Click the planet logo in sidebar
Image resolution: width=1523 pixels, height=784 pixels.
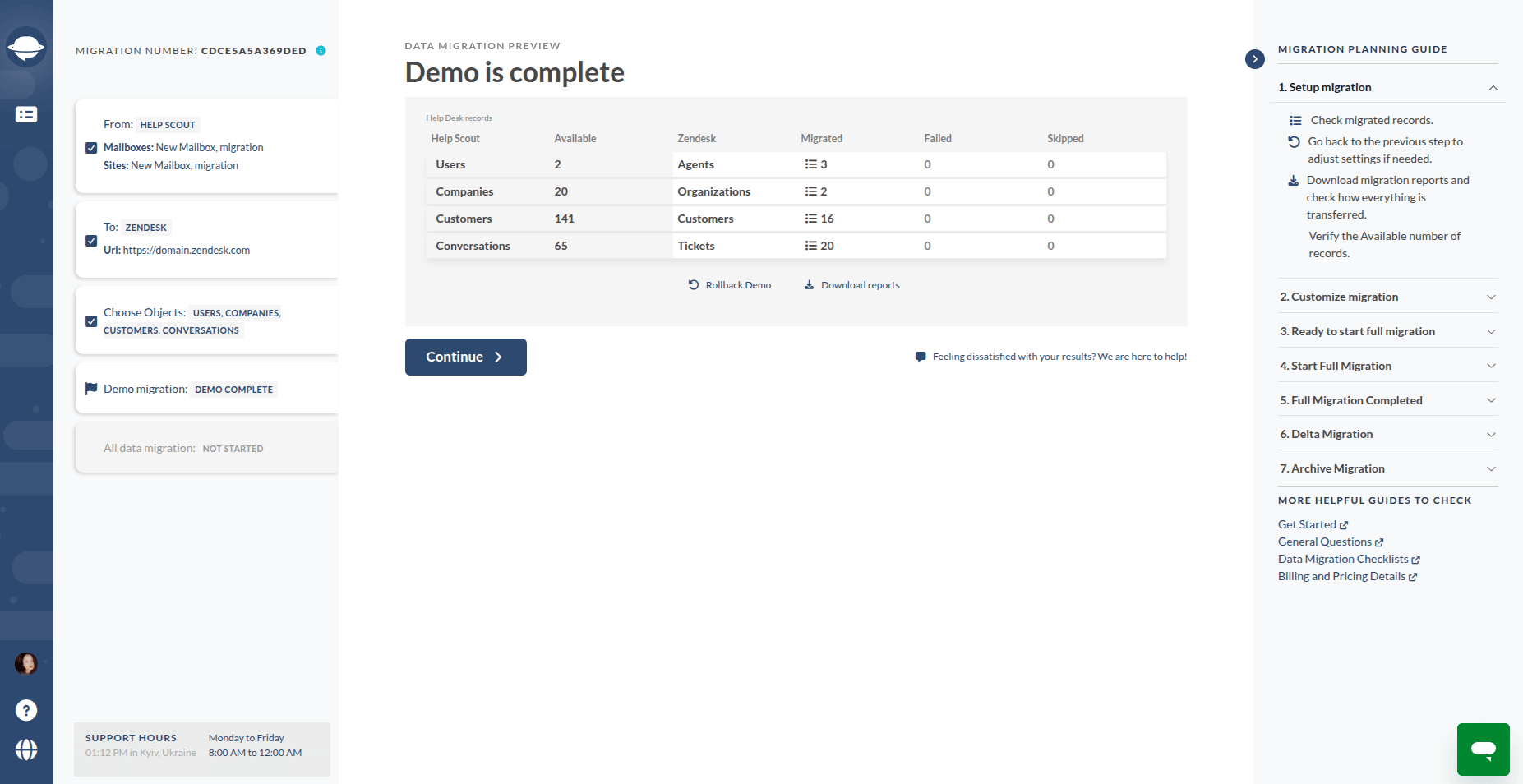tap(26, 48)
